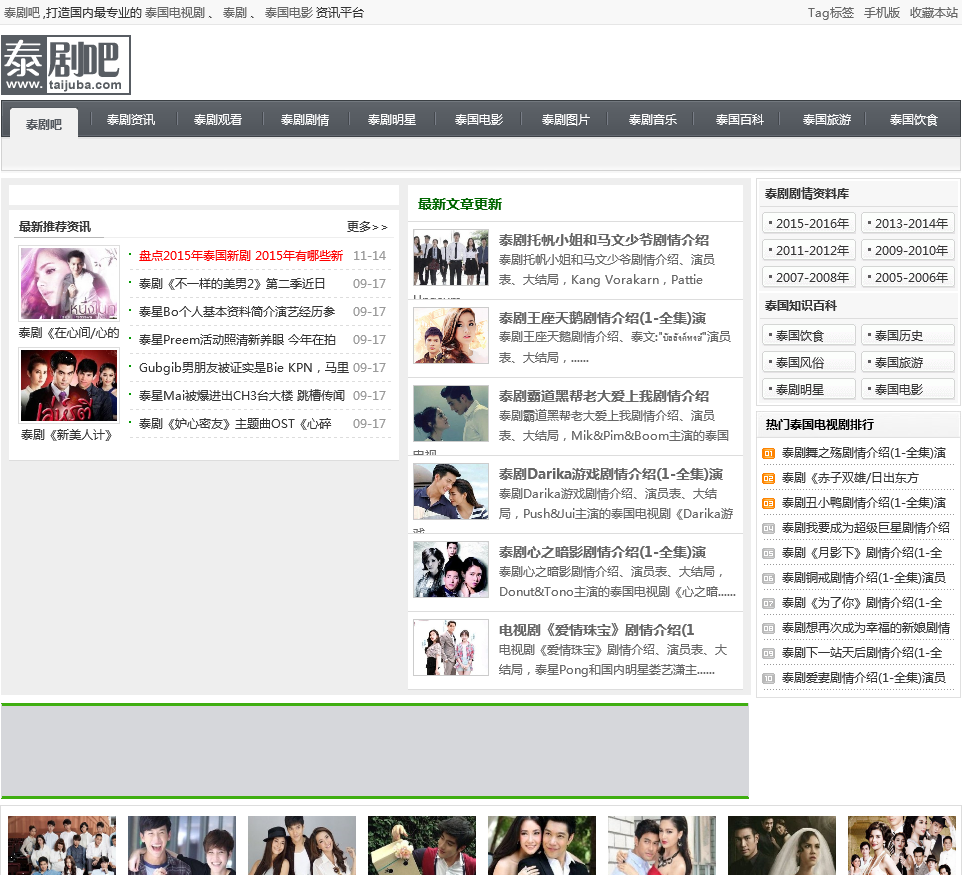Screen dimensions: 962x875
Task: Click 泰剧明星 in 泰国知识百科
Action: click(809, 390)
